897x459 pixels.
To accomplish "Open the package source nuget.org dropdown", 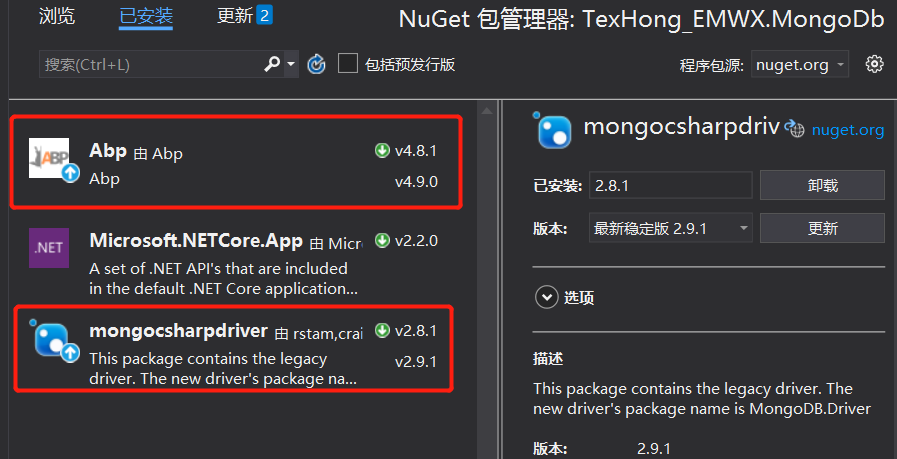I will pyautogui.click(x=799, y=65).
